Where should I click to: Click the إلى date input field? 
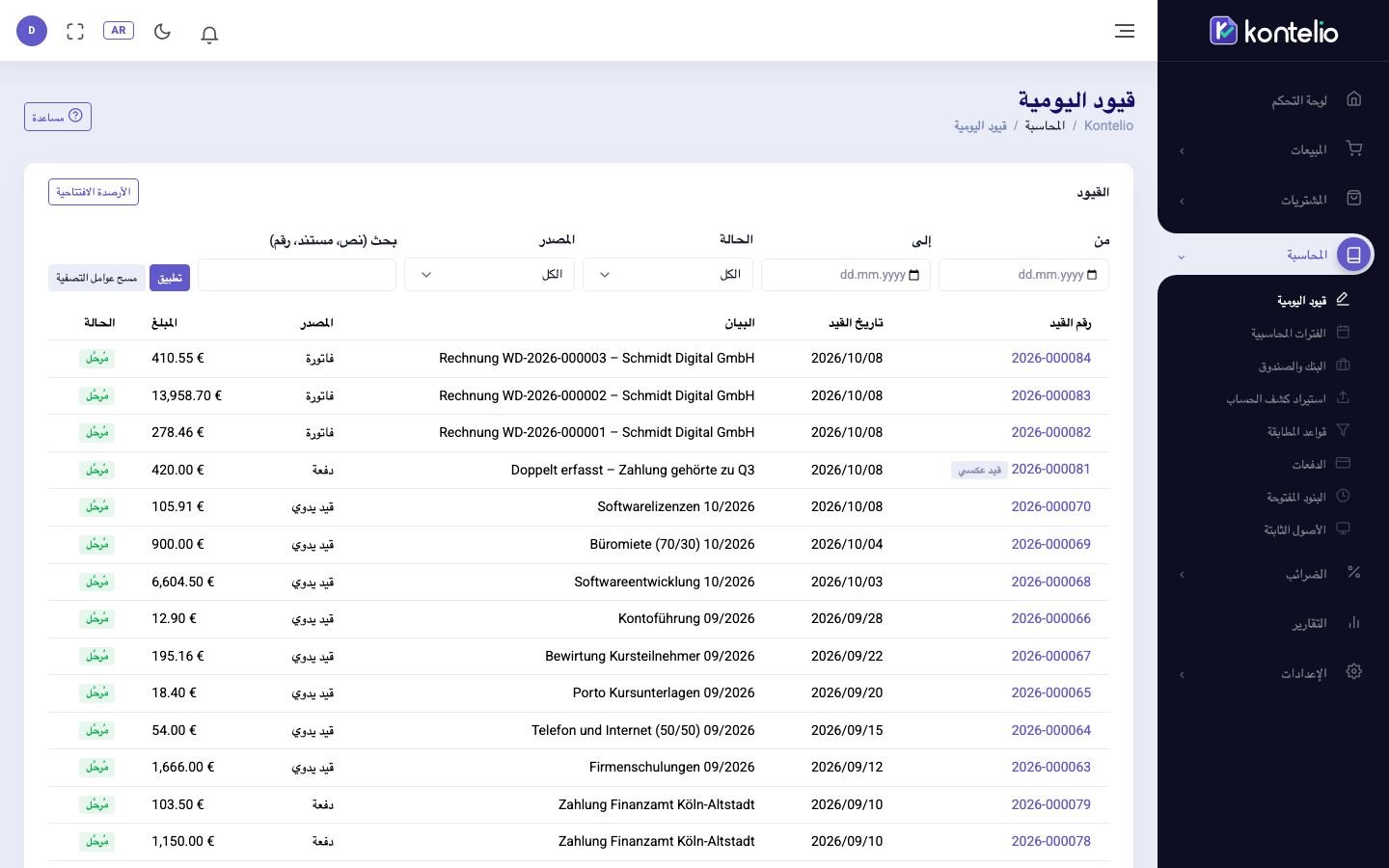846,274
